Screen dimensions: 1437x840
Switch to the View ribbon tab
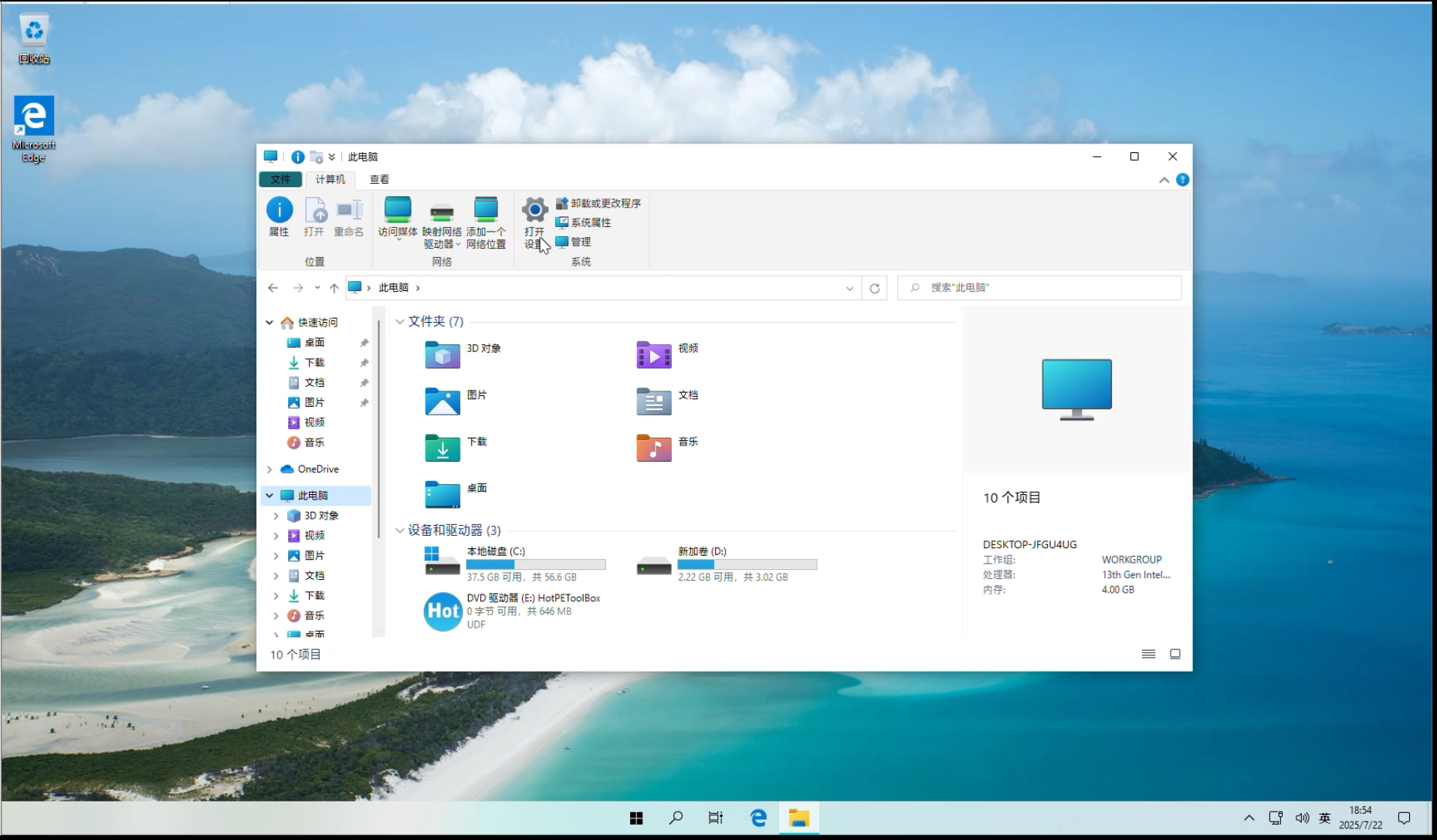379,179
